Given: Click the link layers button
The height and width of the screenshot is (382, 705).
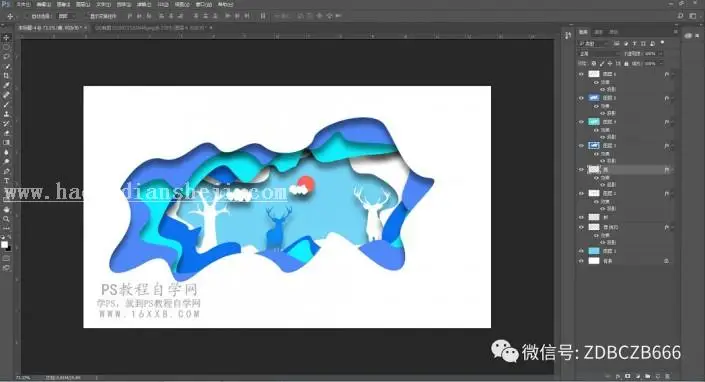Looking at the screenshot, I should point(608,376).
